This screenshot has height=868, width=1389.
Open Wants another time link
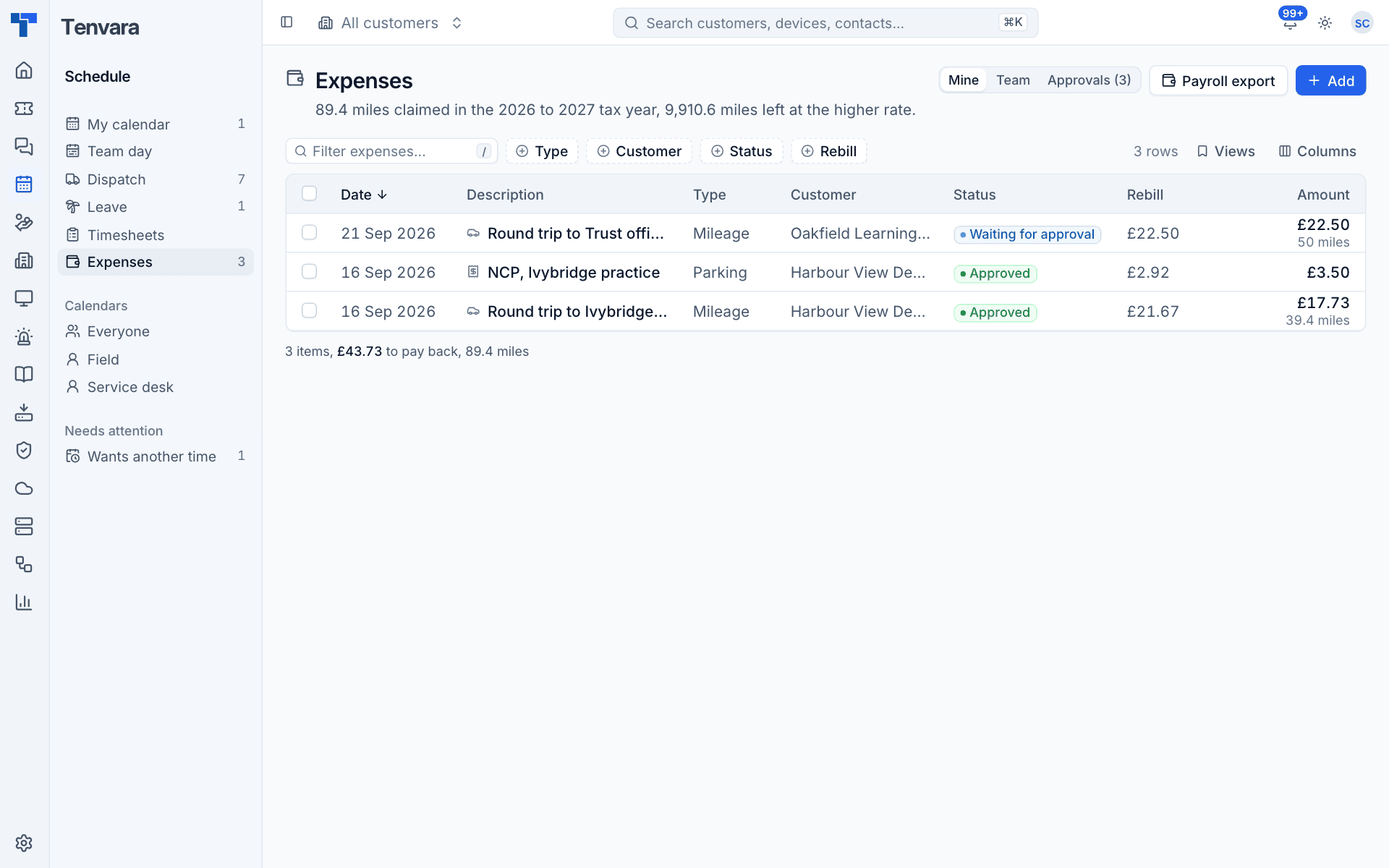pyautogui.click(x=156, y=456)
